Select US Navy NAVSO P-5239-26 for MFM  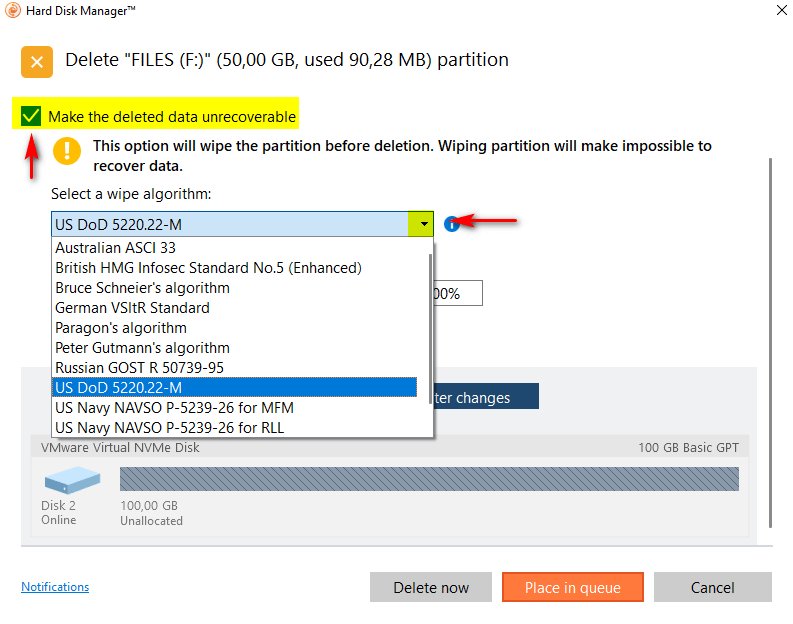[x=174, y=408]
